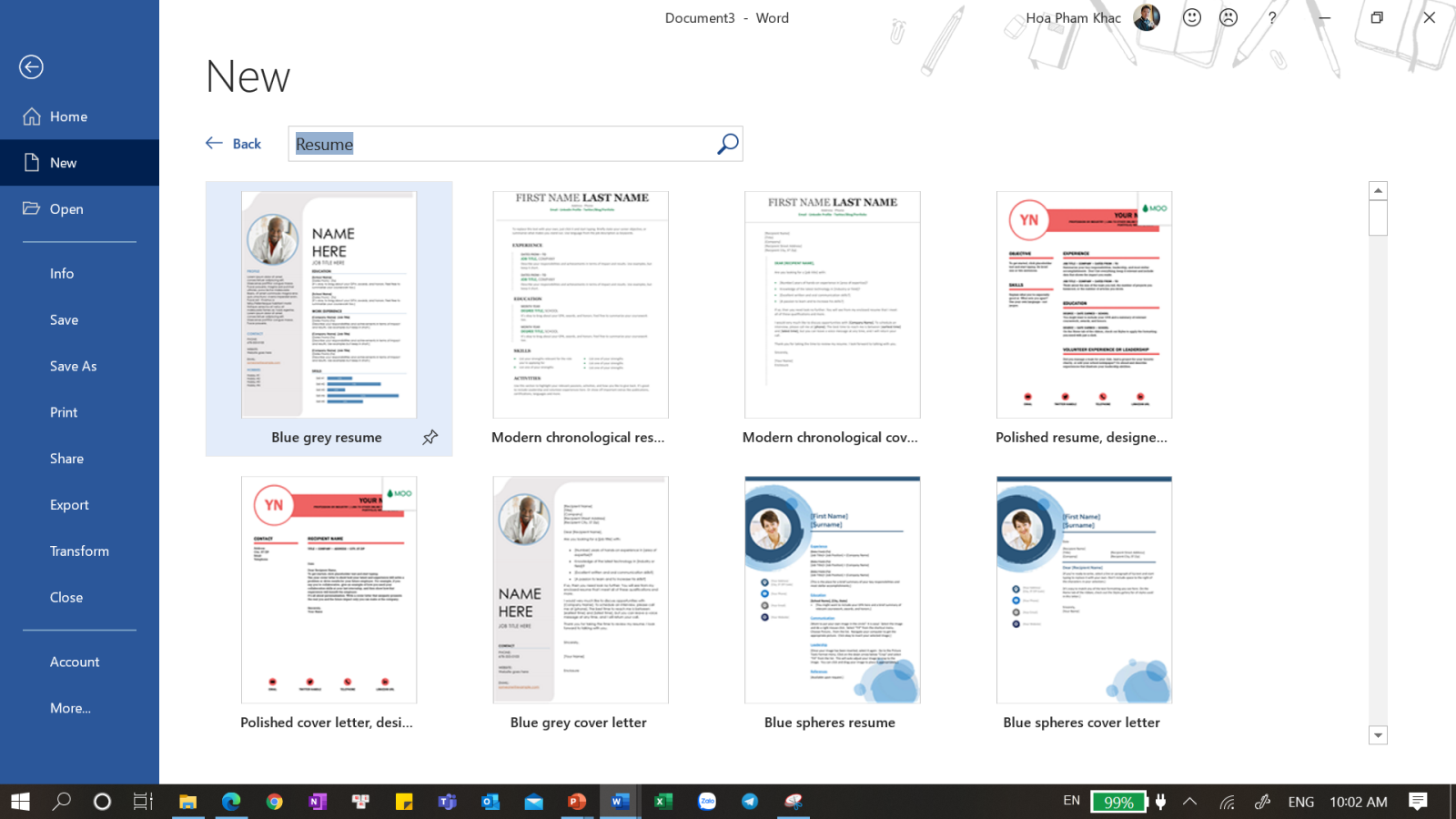Select the Blue grey resume thumbnail
This screenshot has height=819, width=1456.
[329, 305]
